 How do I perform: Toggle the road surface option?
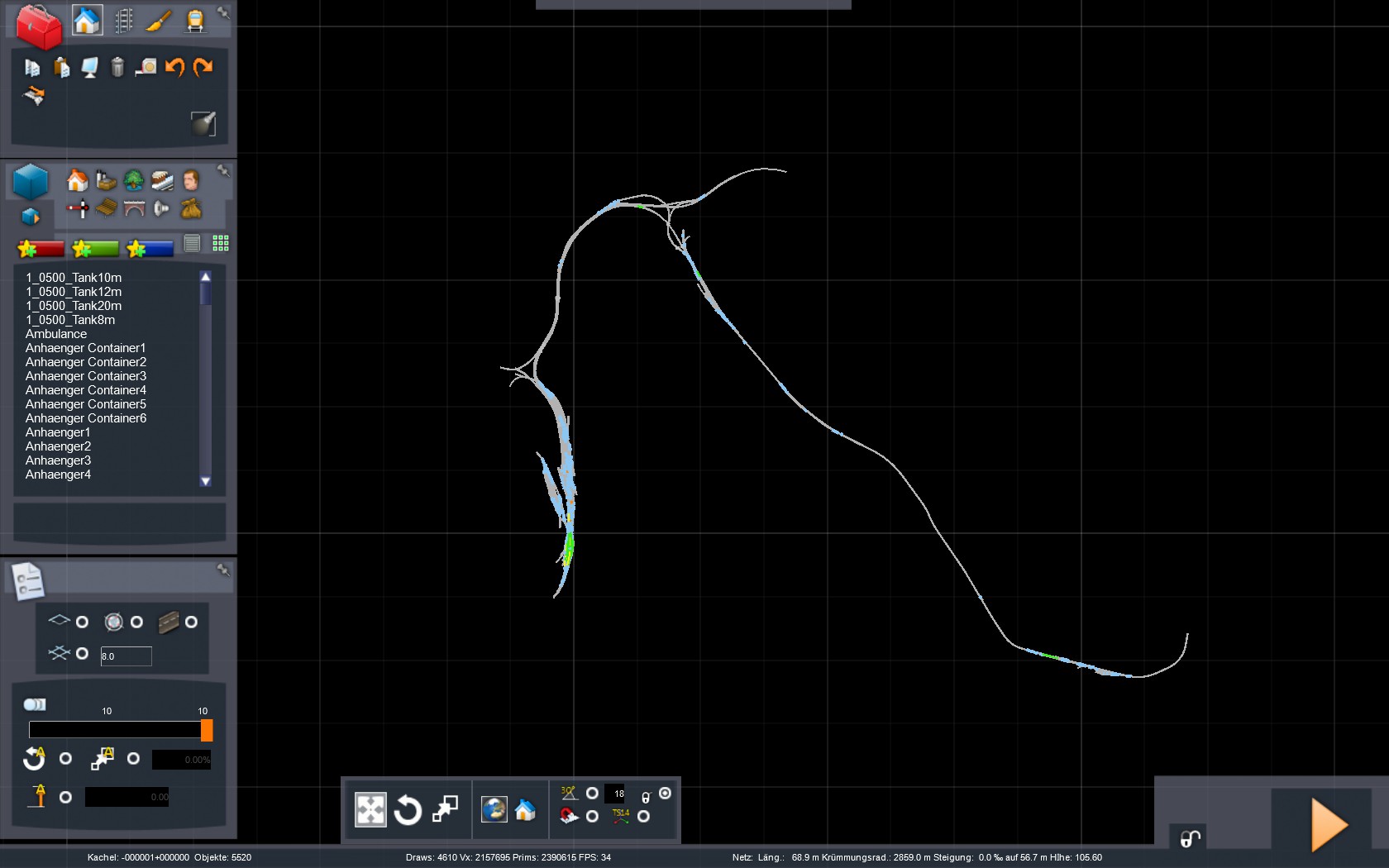coord(191,622)
